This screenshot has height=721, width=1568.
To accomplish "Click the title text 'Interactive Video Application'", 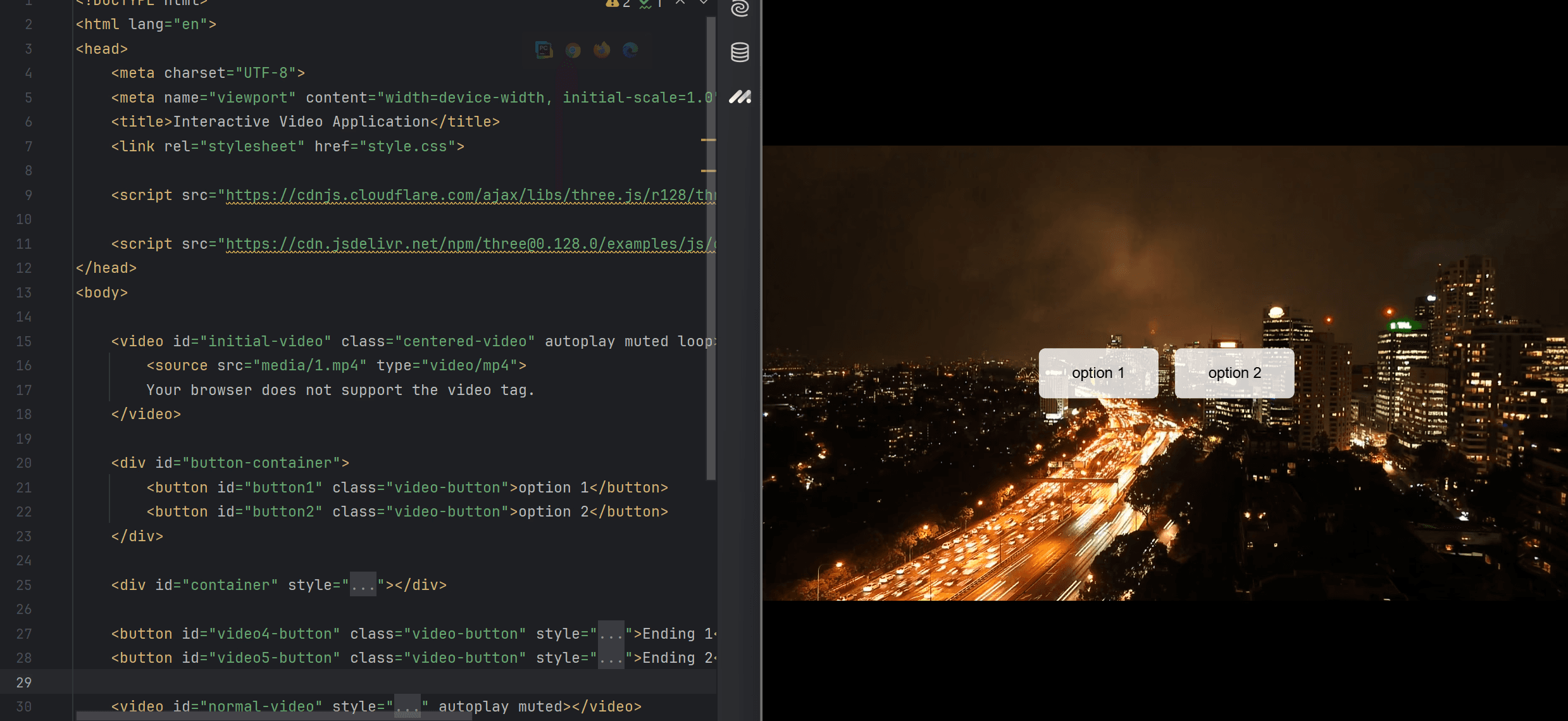I will coord(301,122).
